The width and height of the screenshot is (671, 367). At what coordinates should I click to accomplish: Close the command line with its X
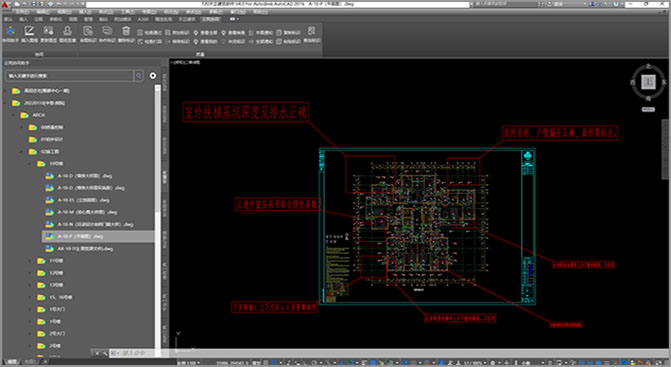(97, 353)
